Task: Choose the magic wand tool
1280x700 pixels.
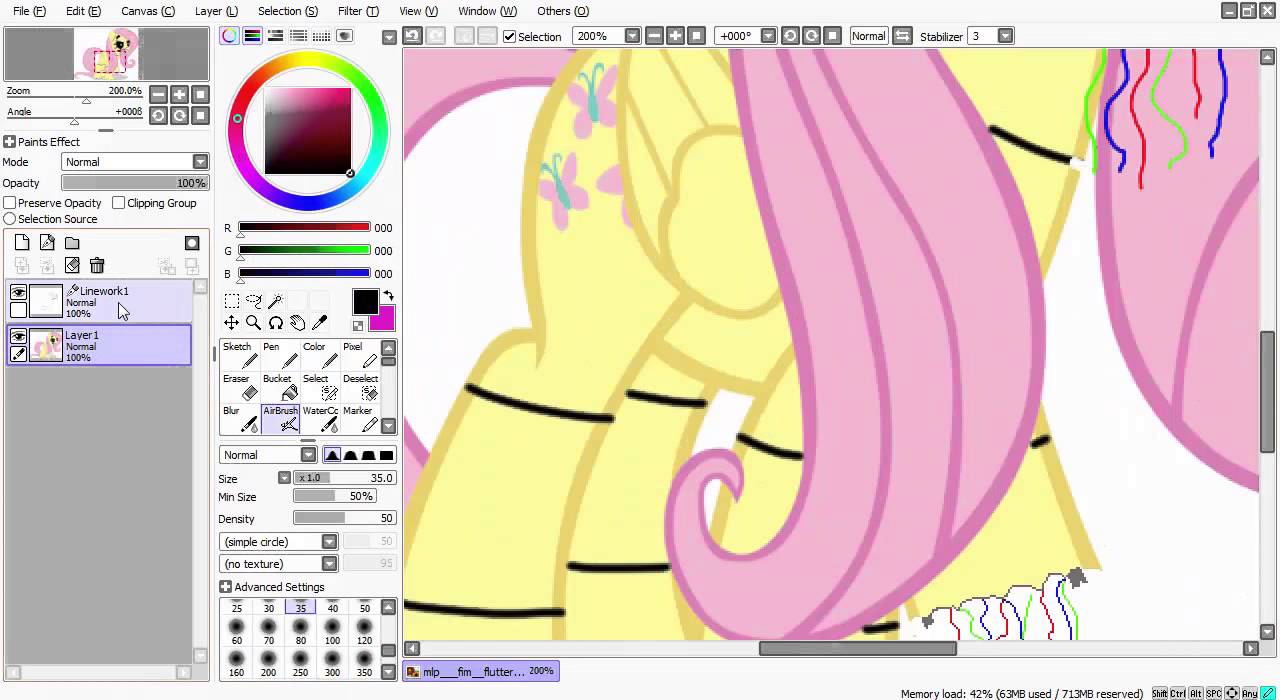Action: pos(275,301)
